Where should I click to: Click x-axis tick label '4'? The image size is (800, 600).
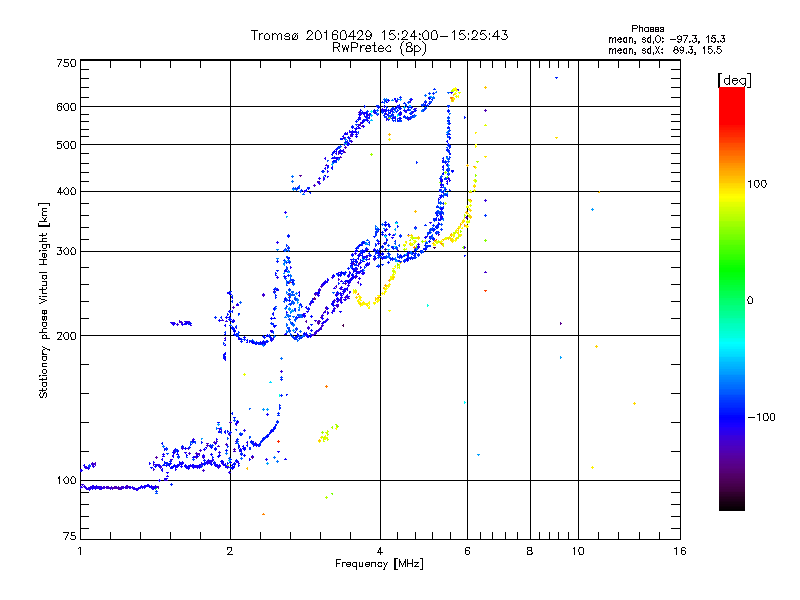(x=380, y=551)
